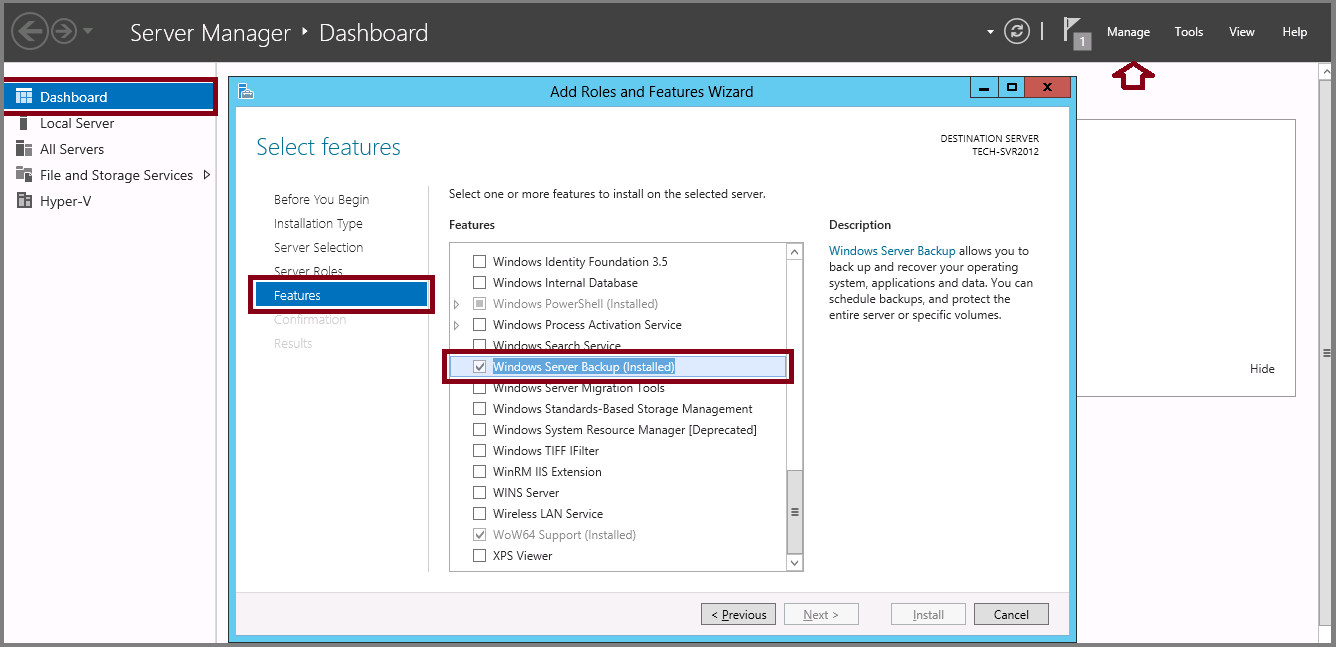1336x647 pixels.
Task: Toggle the Windows TIFF IFilter checkbox
Action: point(480,451)
